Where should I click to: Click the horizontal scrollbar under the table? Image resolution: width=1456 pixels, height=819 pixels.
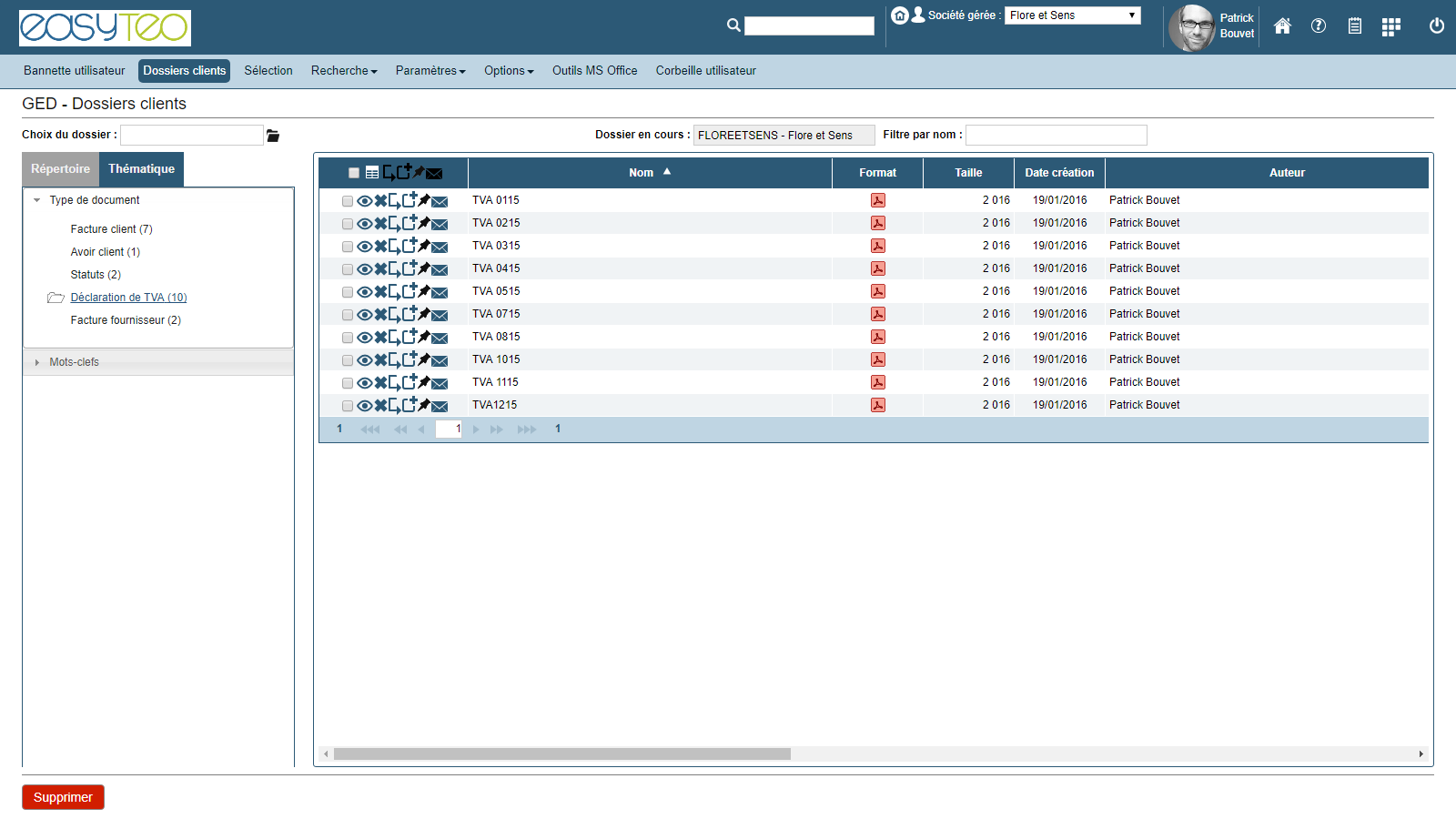point(561,754)
